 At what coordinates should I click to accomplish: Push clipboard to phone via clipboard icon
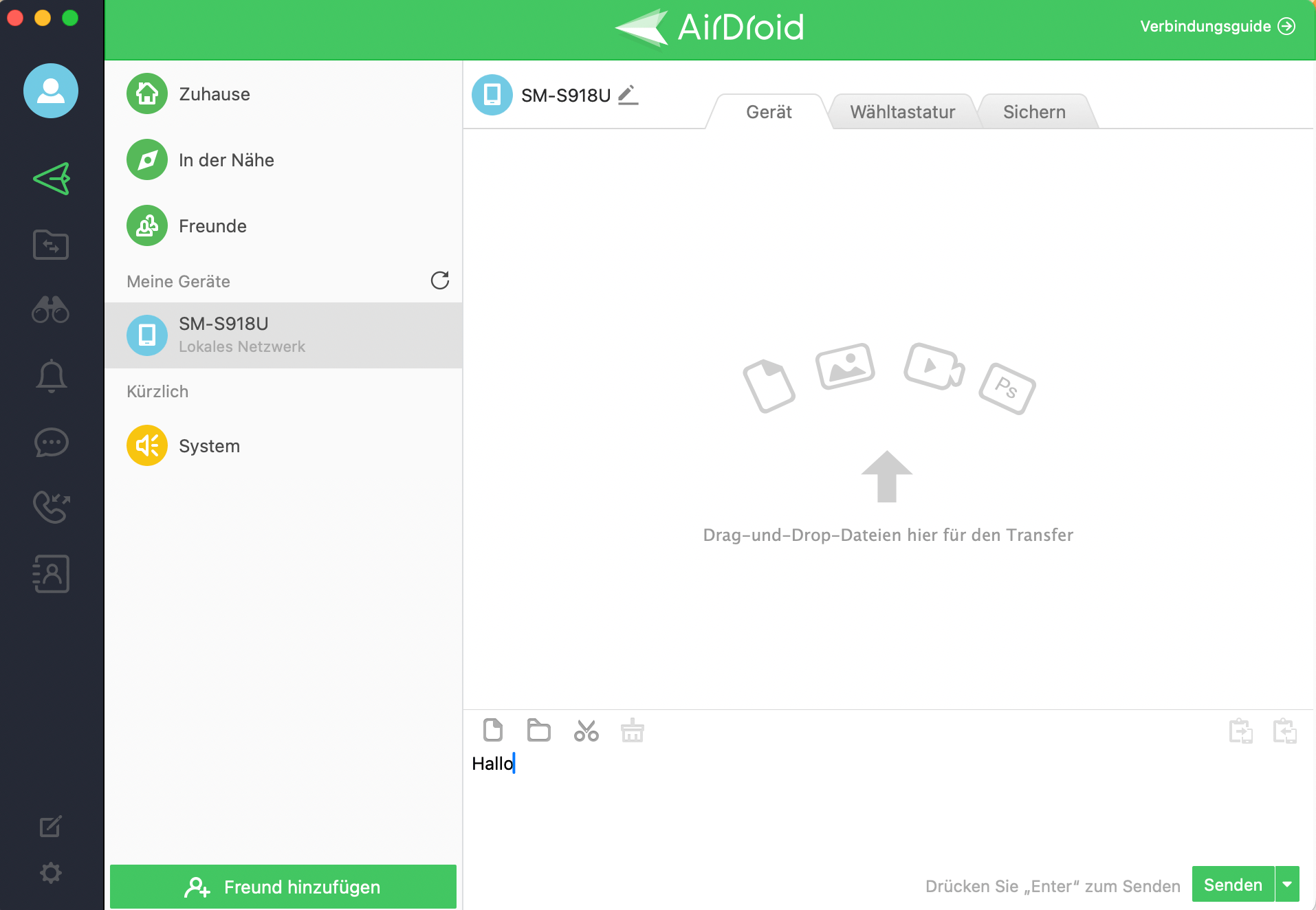[1241, 731]
